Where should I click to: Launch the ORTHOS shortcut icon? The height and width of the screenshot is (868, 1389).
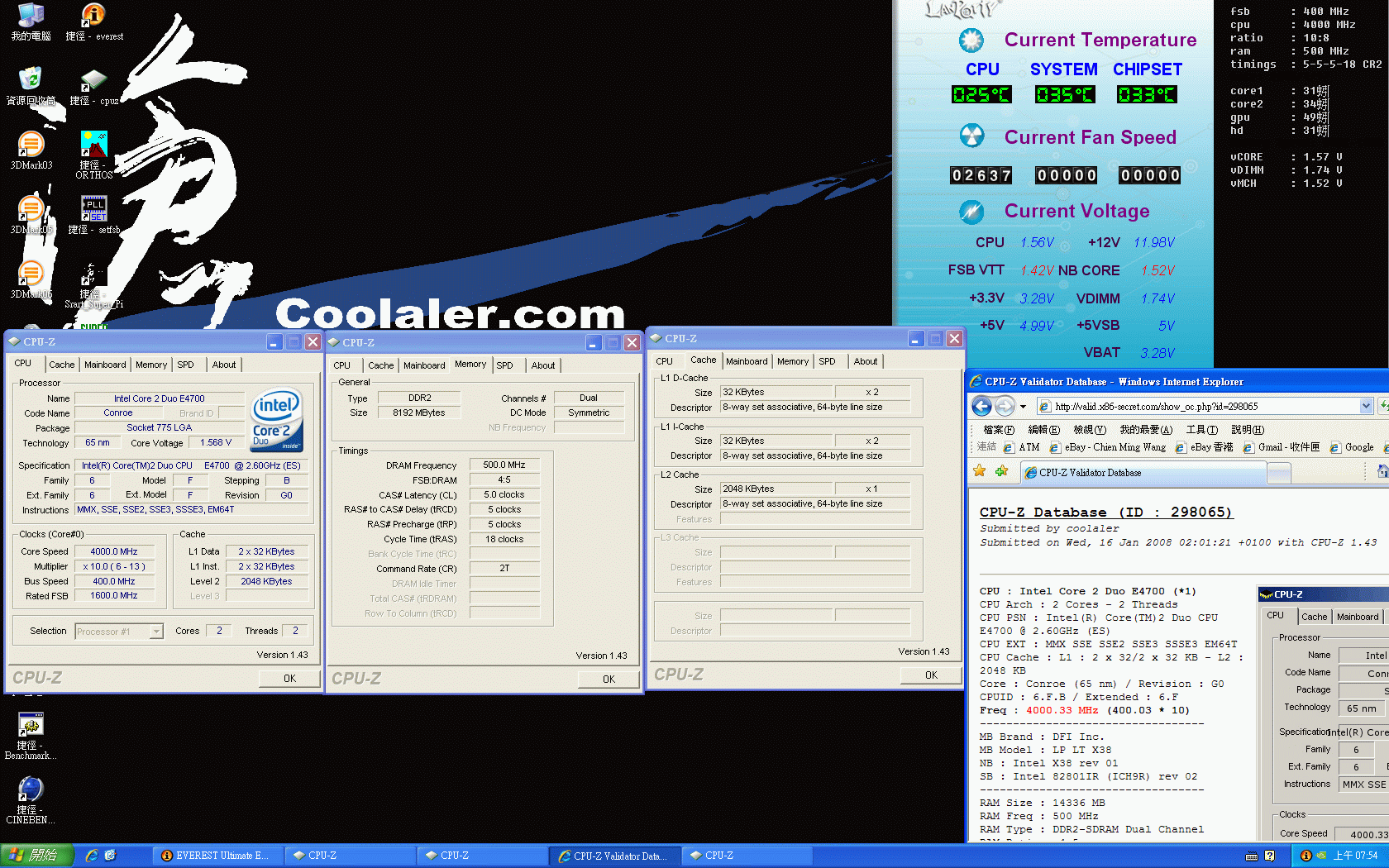pyautogui.click(x=93, y=155)
